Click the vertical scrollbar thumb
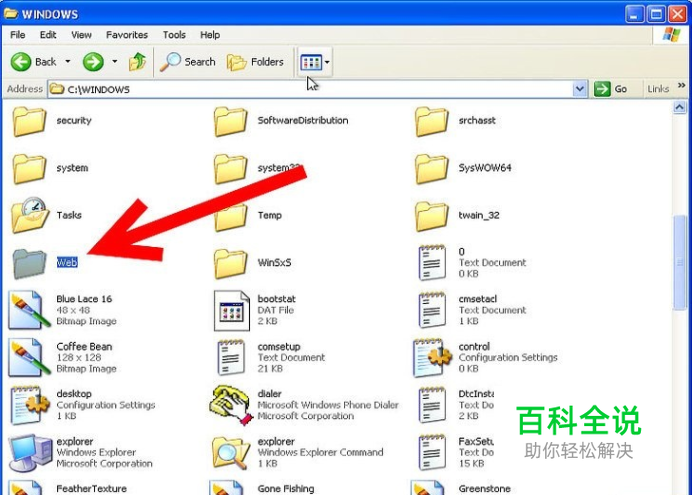692x495 pixels. [680, 262]
